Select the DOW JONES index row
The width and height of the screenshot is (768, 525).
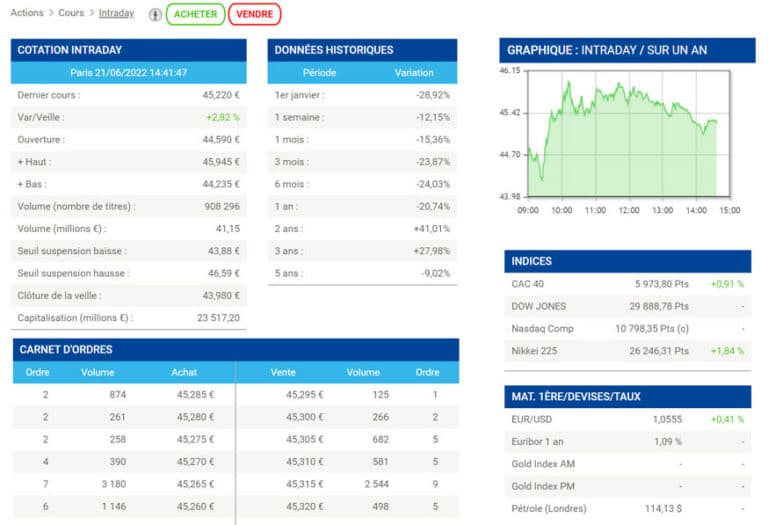pos(627,306)
